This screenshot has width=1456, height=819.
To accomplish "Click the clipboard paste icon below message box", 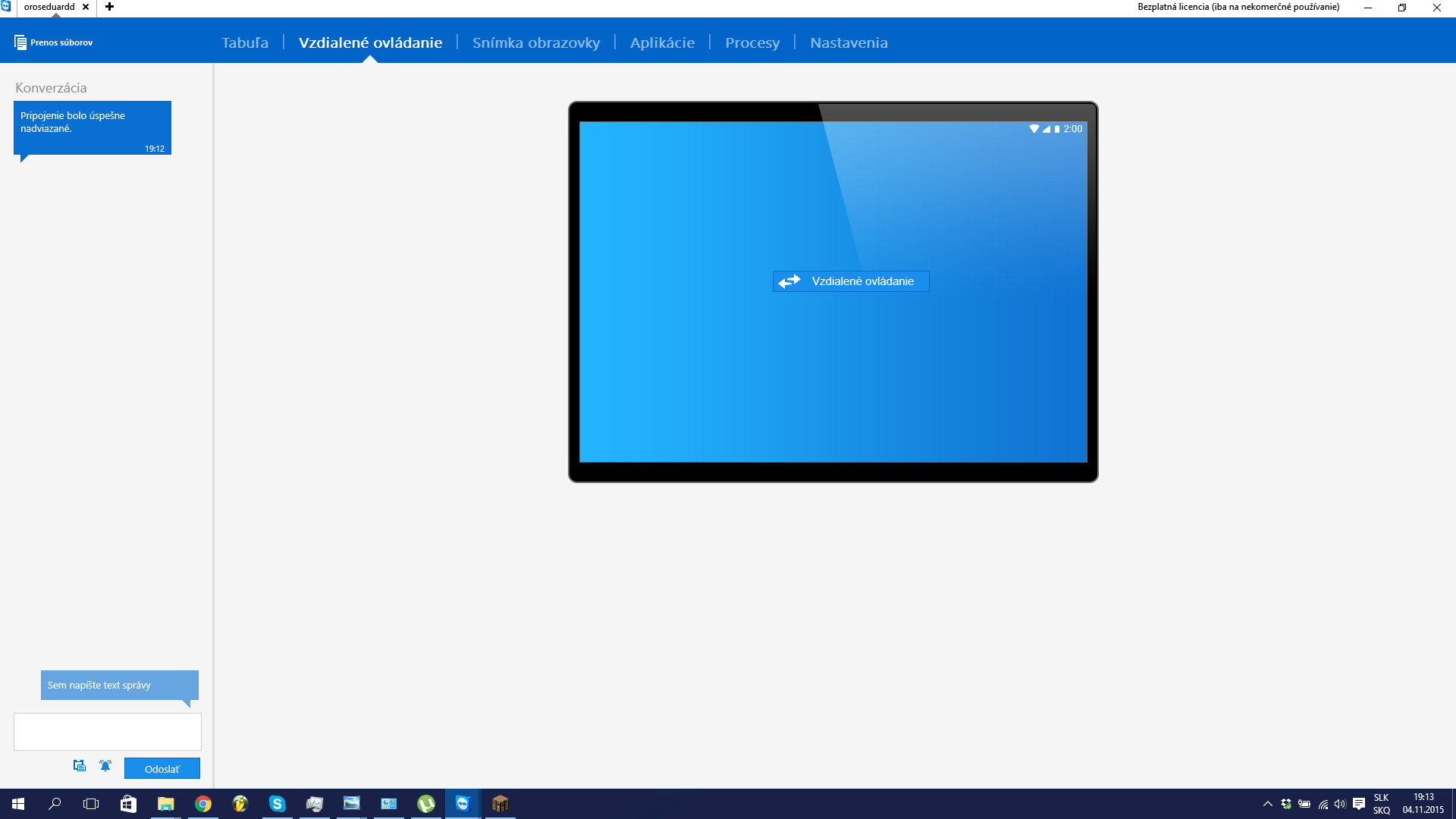I will 80,766.
